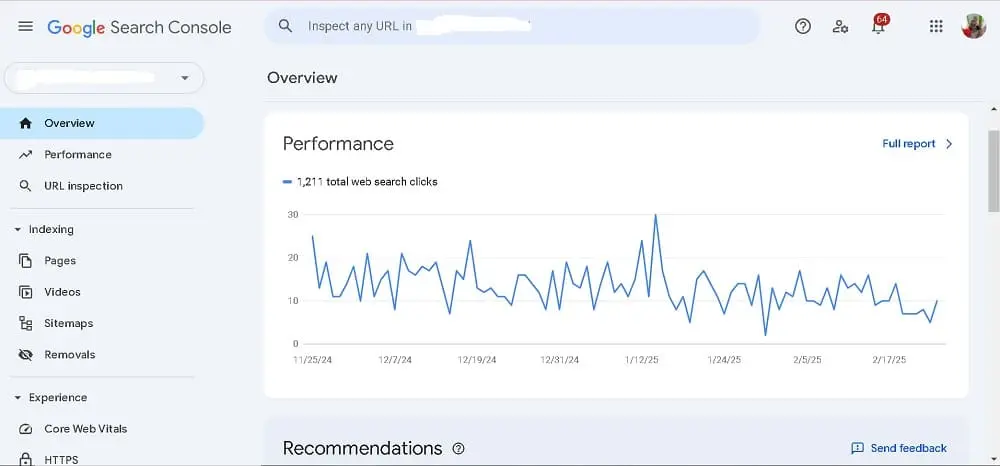
Task: Click the user profile avatar
Action: coord(973,27)
